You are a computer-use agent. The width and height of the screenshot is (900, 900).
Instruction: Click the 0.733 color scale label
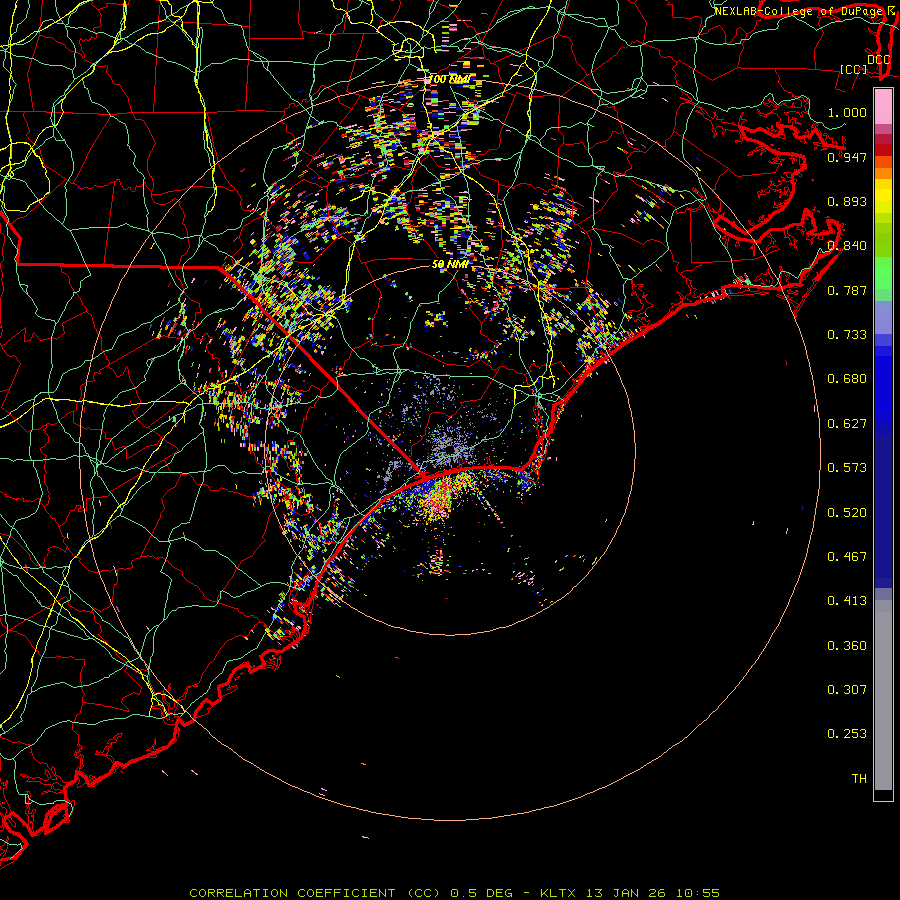coord(847,335)
